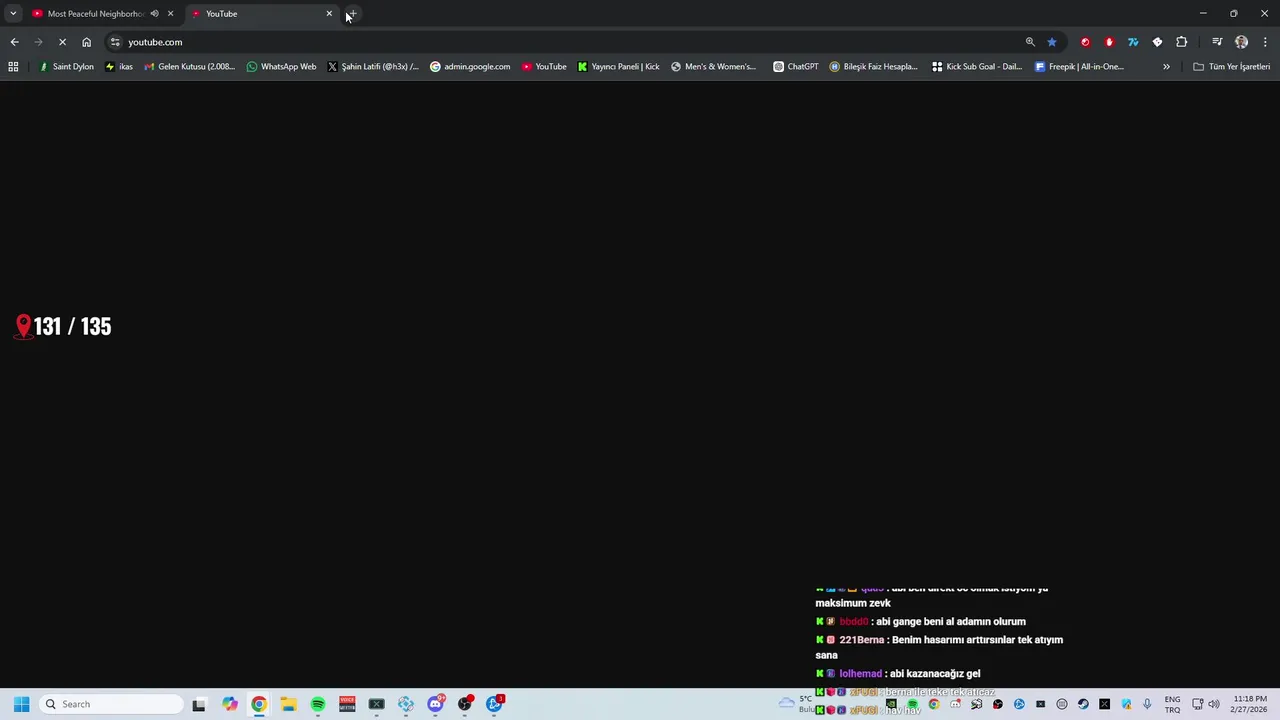Image resolution: width=1280 pixels, height=720 pixels.
Task: Open Voicemeeter from the taskbar
Action: [347, 704]
